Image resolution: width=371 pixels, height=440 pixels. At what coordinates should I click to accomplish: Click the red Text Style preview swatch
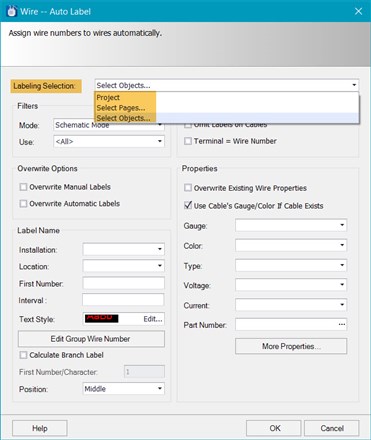[x=102, y=318]
